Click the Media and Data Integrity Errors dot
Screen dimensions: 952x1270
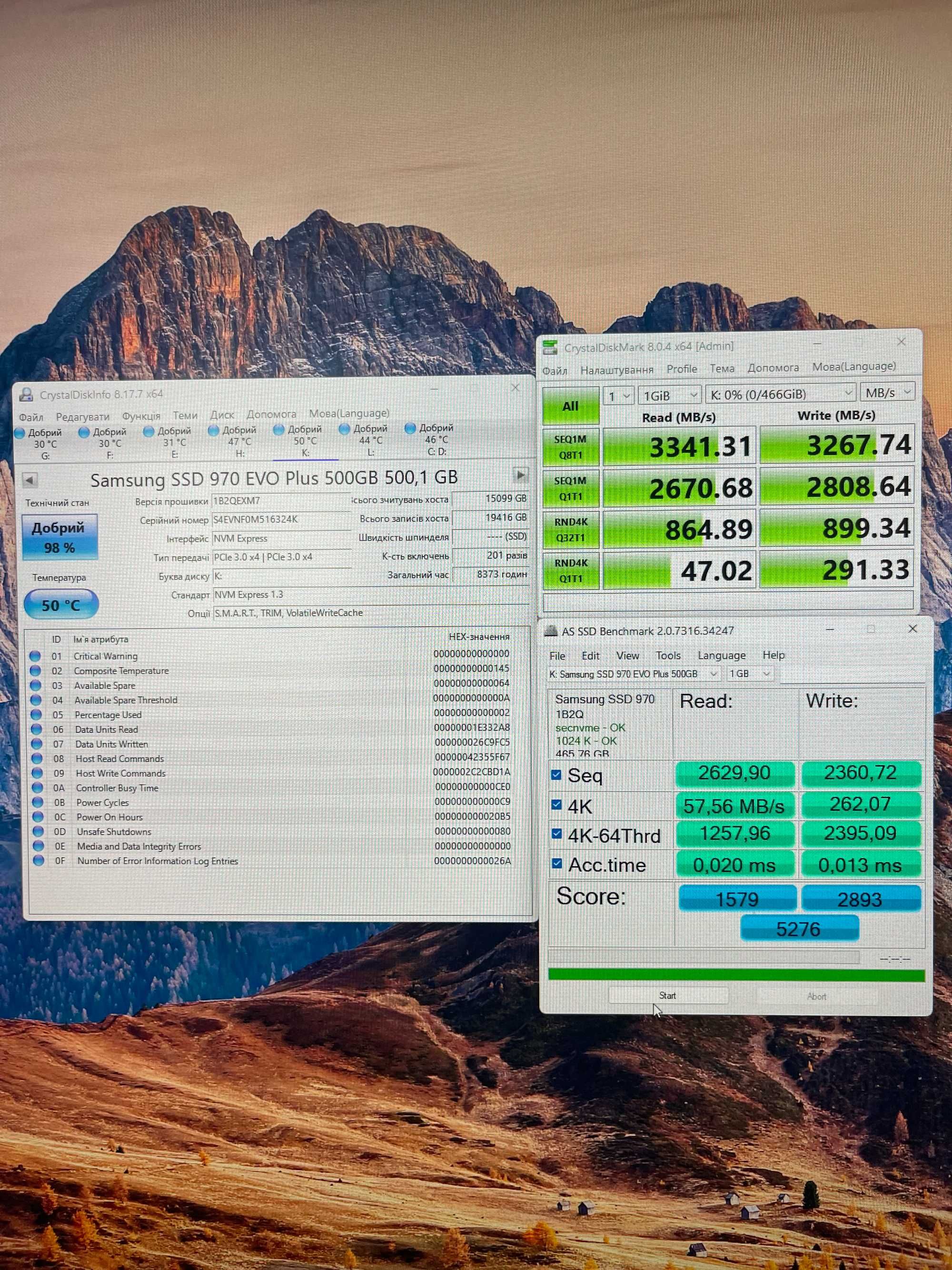[x=39, y=846]
